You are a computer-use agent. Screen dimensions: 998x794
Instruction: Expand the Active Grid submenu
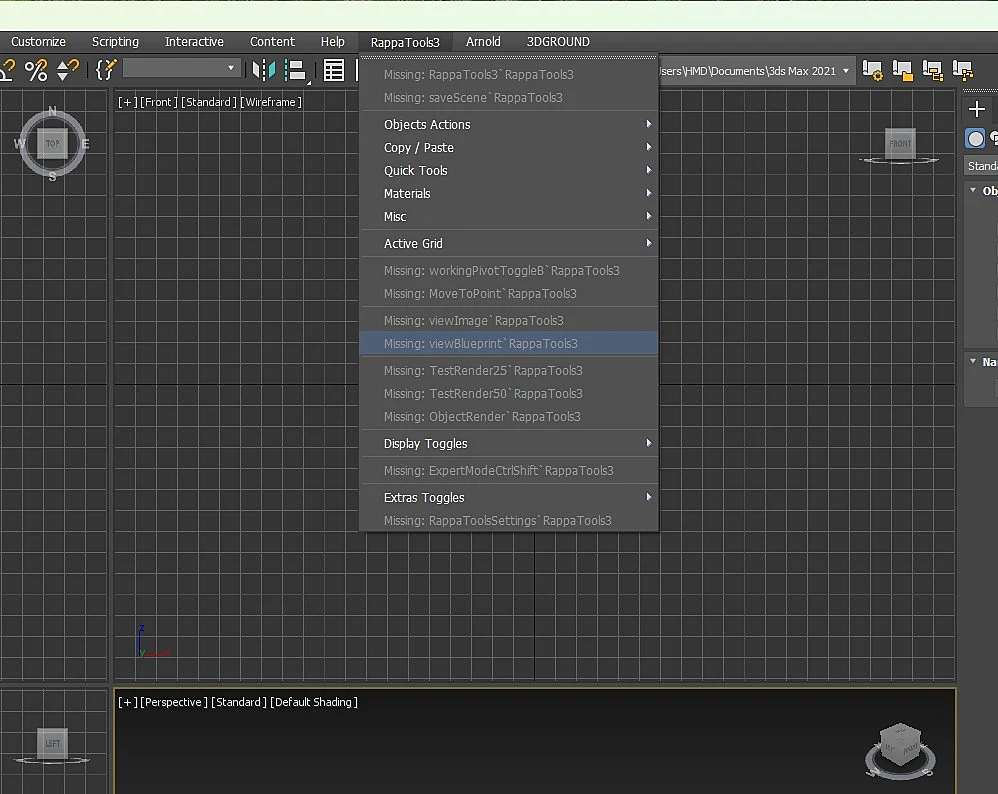pos(509,243)
